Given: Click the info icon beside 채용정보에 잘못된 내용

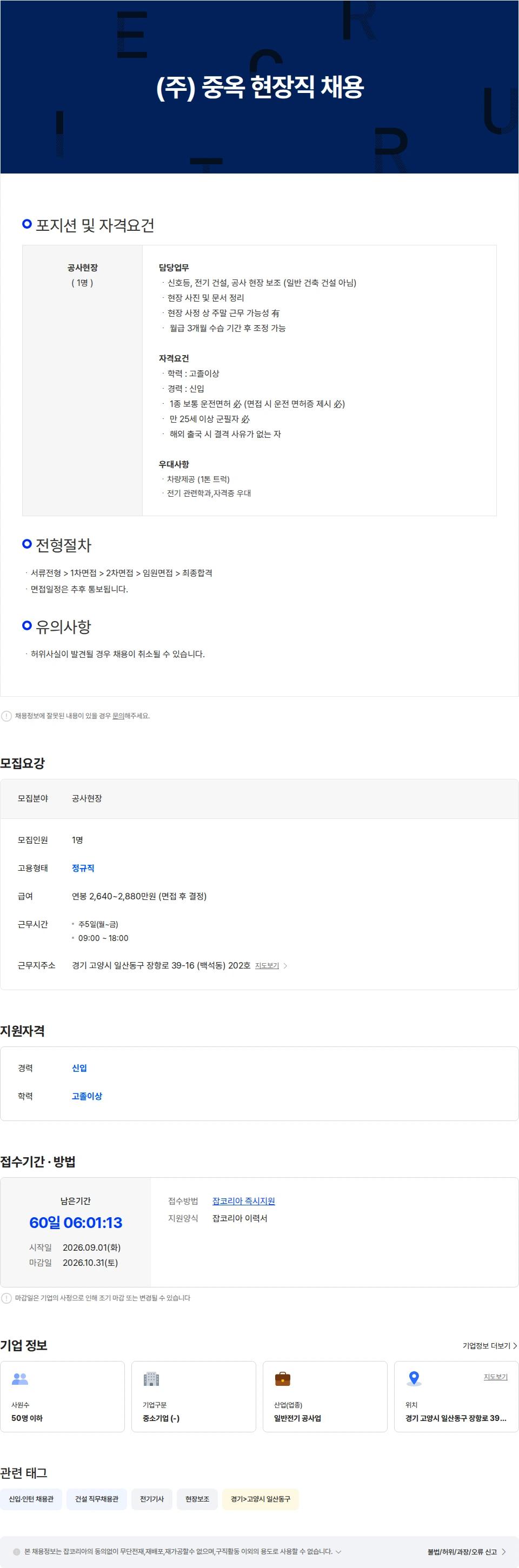Looking at the screenshot, I should 6,716.
